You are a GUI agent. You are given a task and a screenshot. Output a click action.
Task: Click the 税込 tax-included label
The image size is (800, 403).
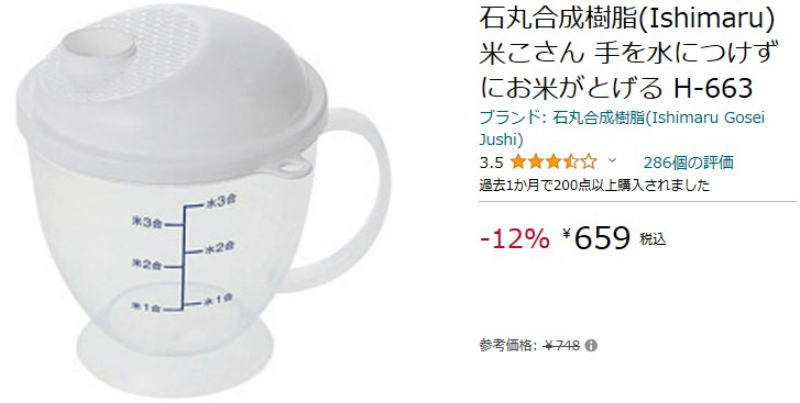653,239
